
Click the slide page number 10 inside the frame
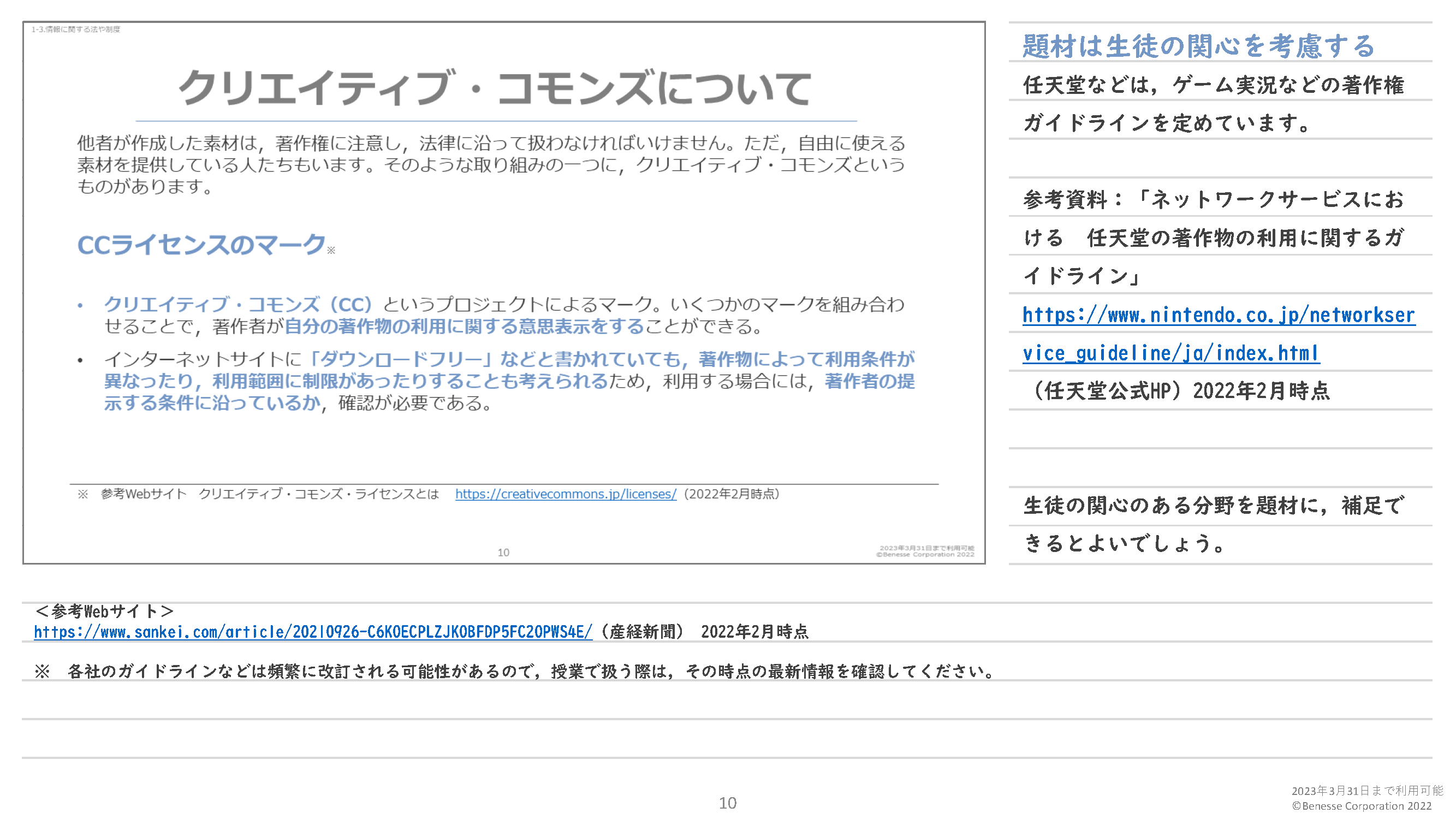pos(503,552)
